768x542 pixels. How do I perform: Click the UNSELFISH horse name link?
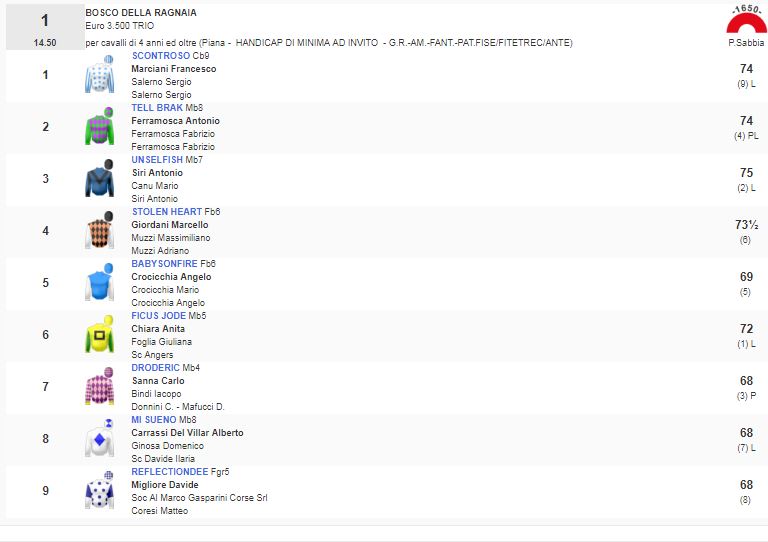click(x=157, y=160)
